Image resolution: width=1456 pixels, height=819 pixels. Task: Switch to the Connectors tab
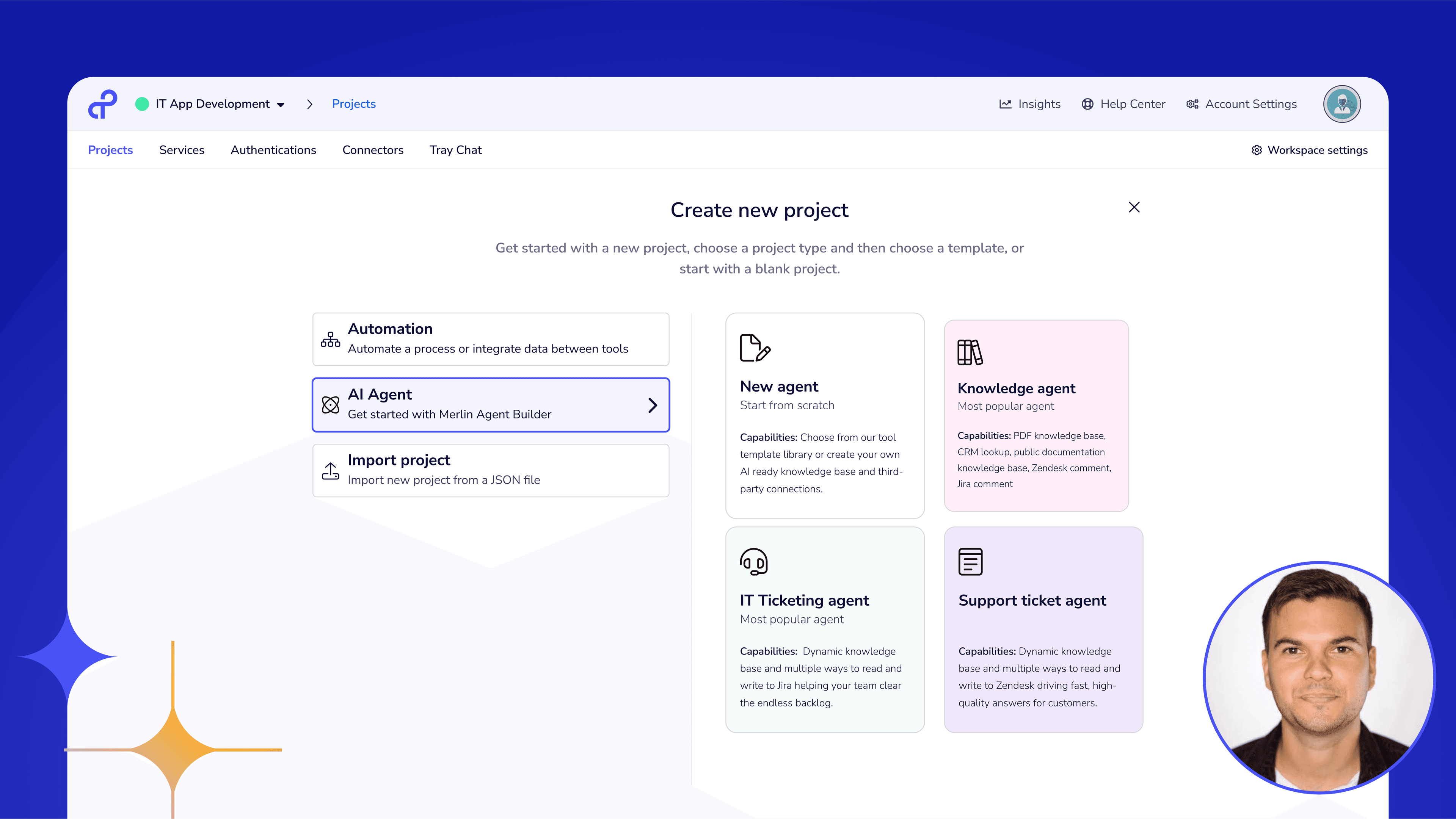[373, 150]
